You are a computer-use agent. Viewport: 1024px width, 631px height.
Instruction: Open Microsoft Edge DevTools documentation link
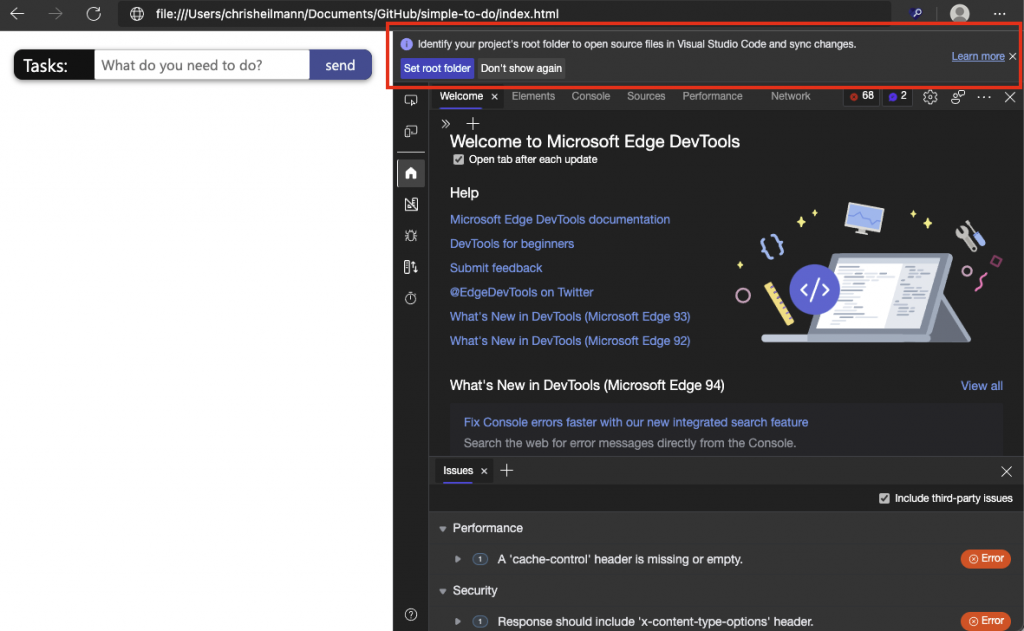click(560, 219)
